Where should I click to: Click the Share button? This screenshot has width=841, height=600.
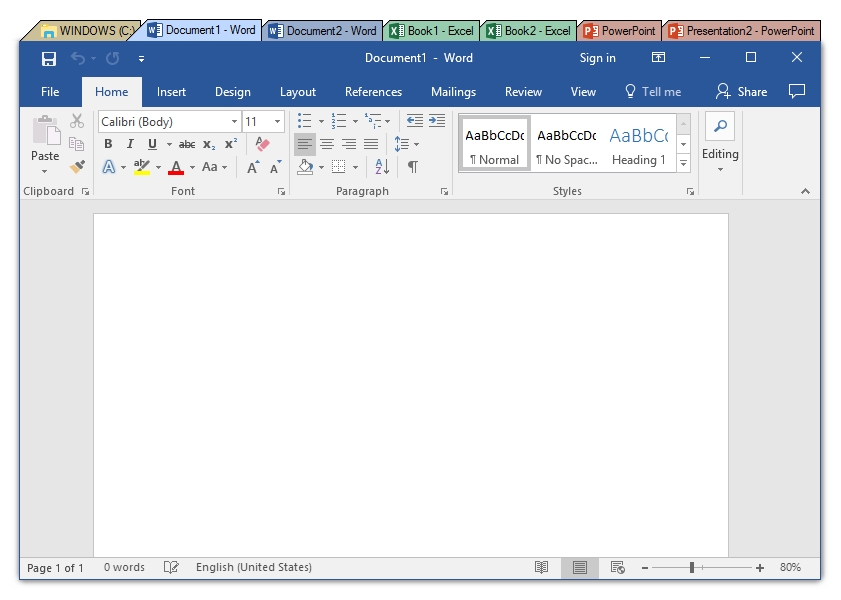742,92
